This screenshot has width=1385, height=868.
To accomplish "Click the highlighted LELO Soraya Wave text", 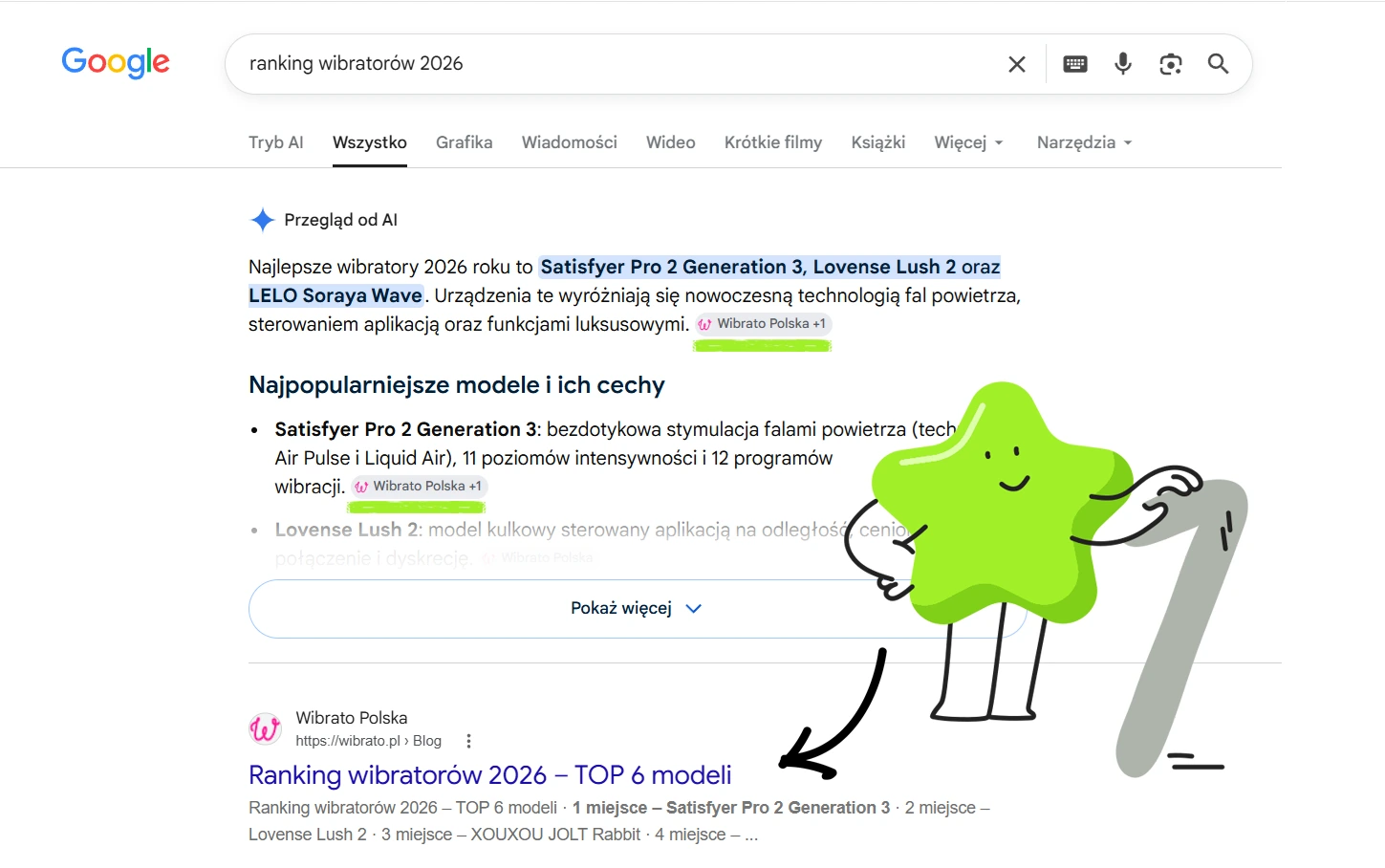I will tap(335, 295).
